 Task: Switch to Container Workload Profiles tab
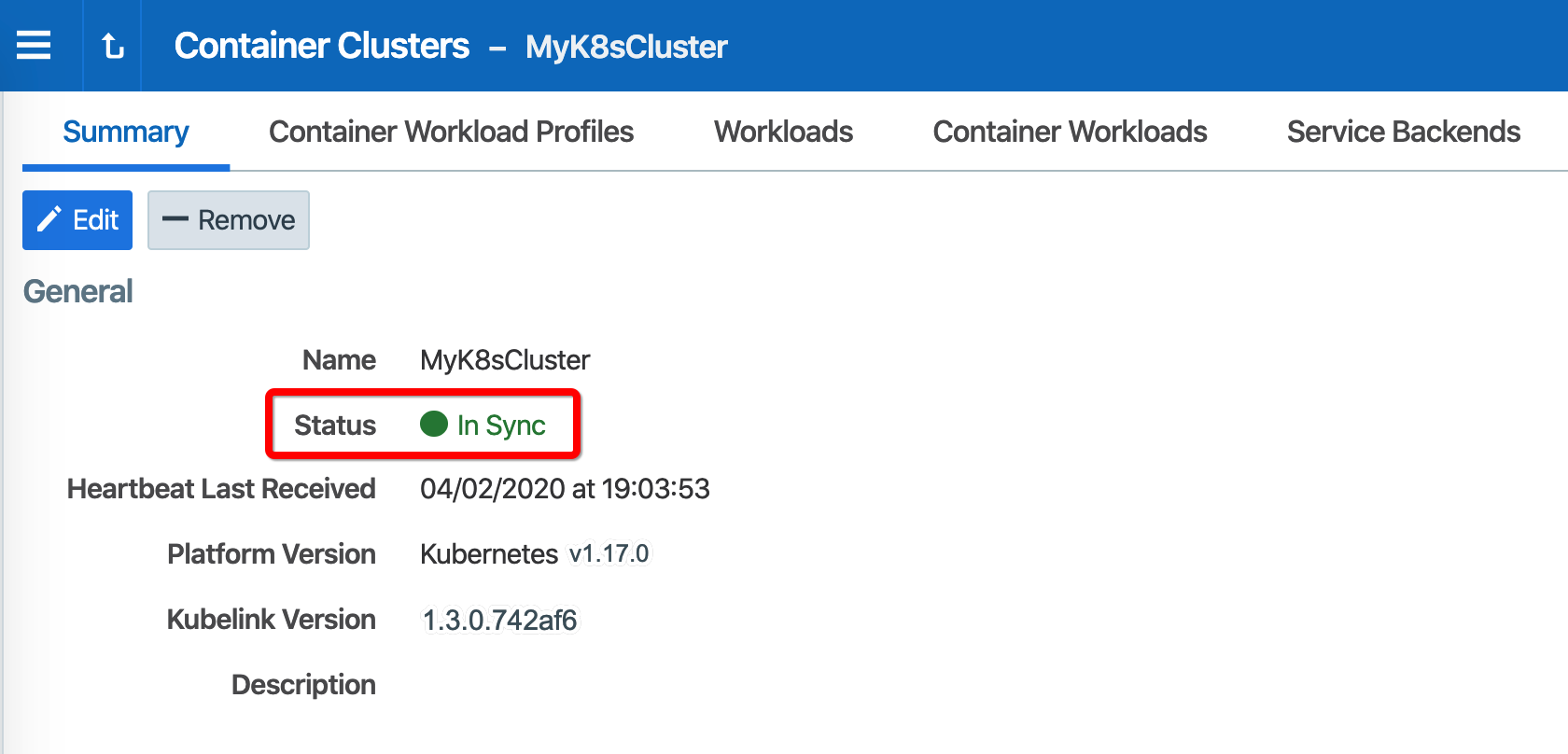pos(451,132)
